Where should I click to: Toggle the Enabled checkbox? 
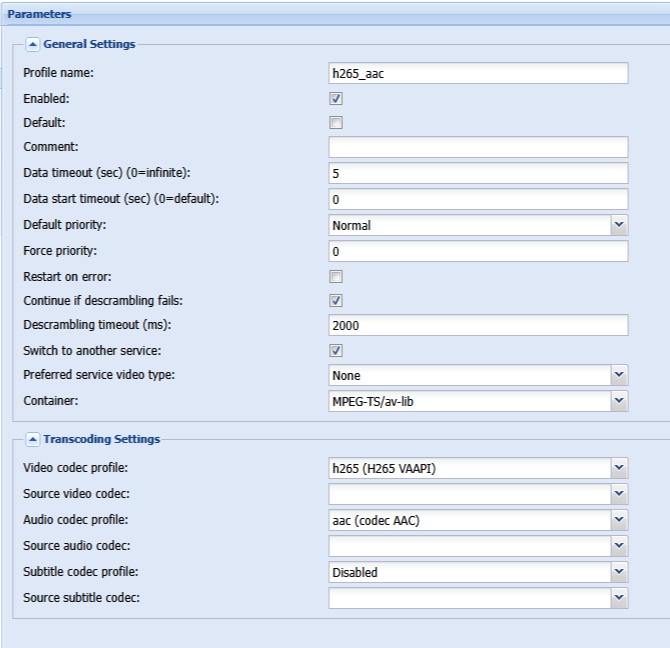tap(336, 99)
